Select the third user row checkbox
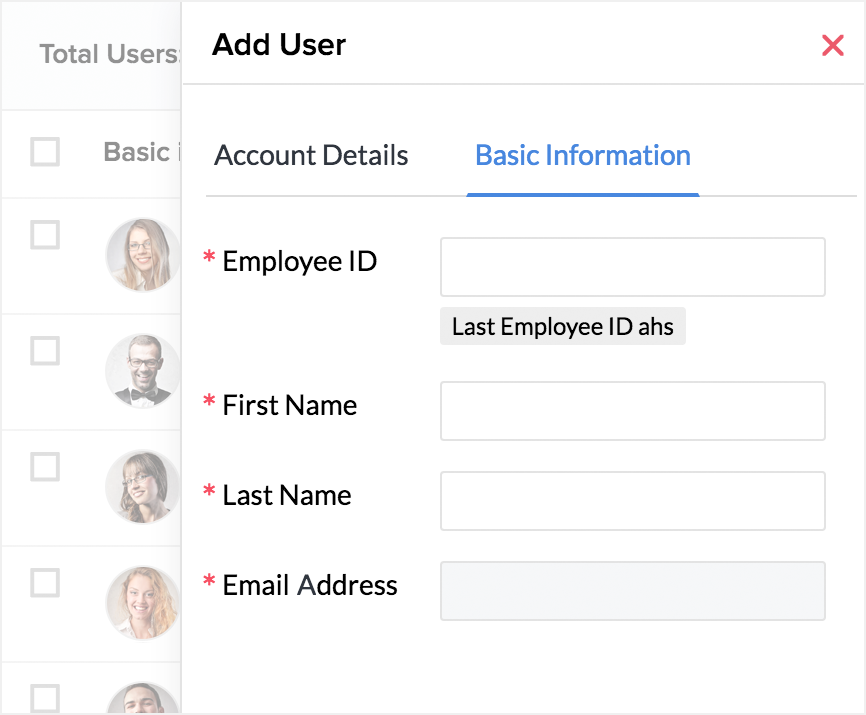Image resolution: width=866 pixels, height=715 pixels. click(45, 467)
